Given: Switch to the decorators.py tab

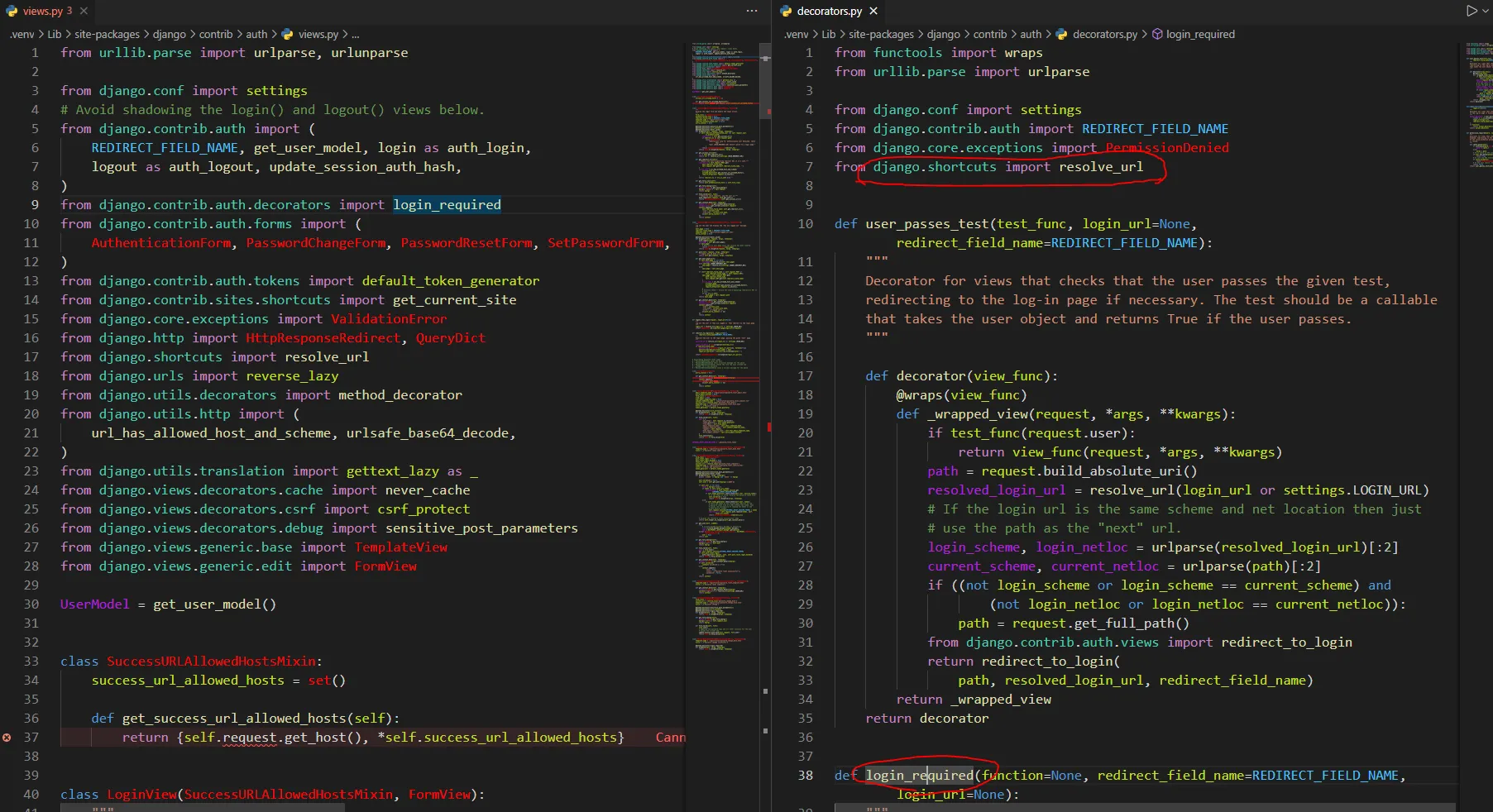Looking at the screenshot, I should tap(829, 11).
